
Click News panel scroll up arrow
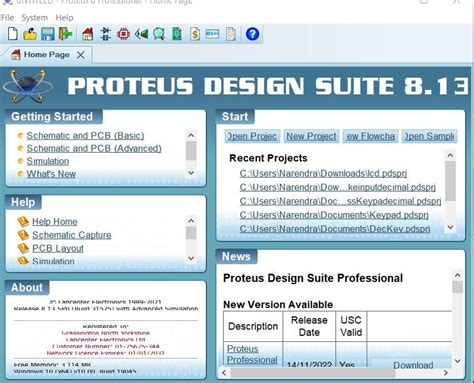[457, 275]
